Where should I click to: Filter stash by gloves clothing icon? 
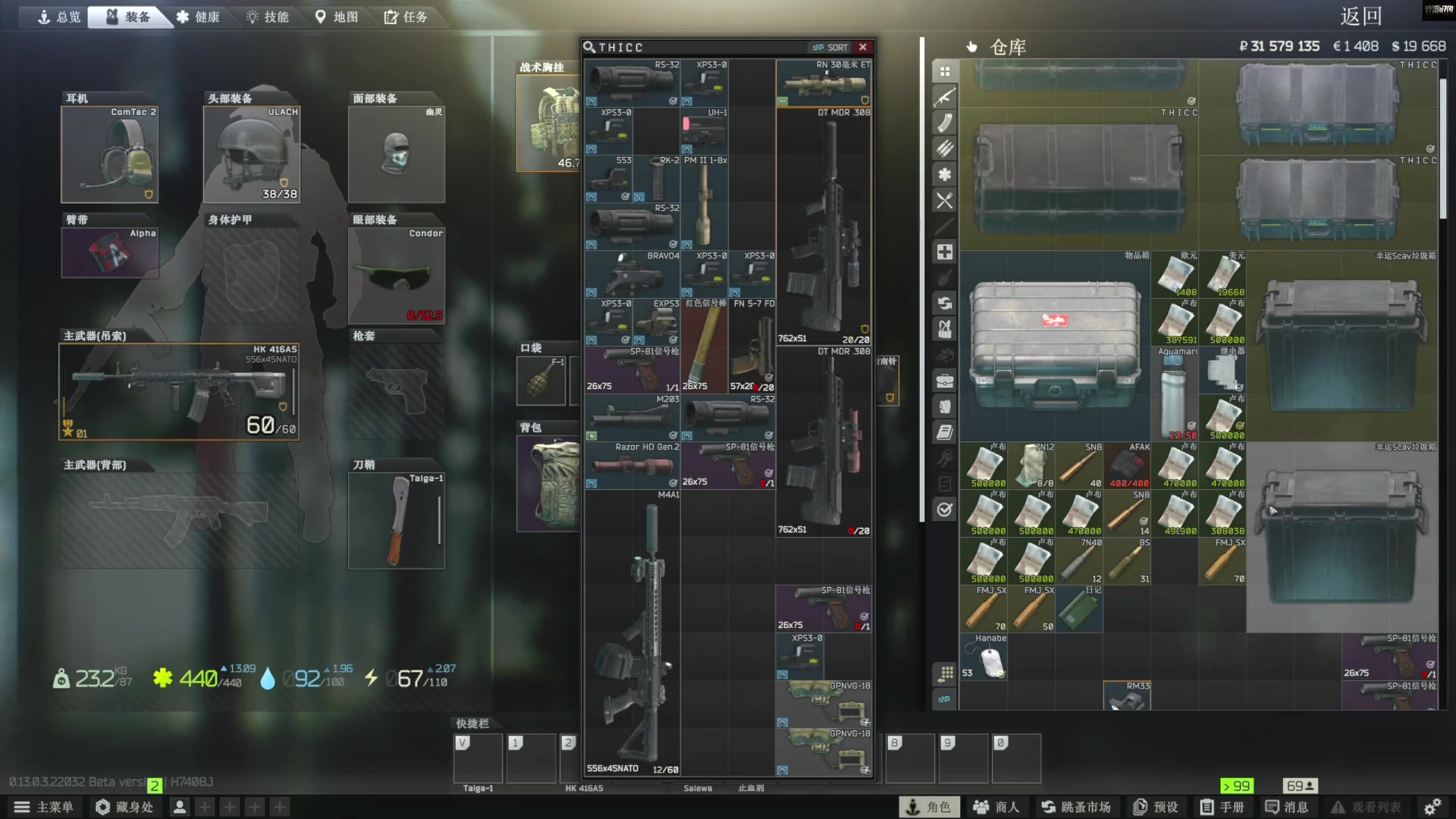tap(945, 406)
